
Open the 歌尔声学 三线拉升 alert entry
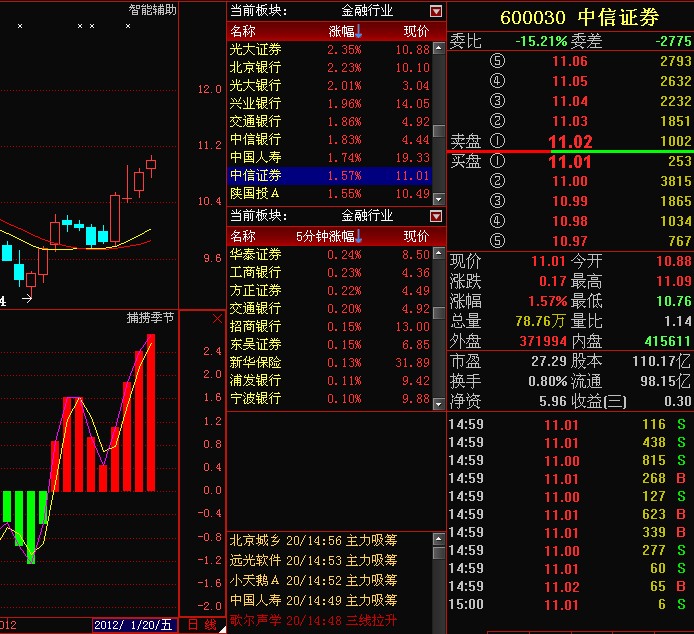[x=314, y=621]
